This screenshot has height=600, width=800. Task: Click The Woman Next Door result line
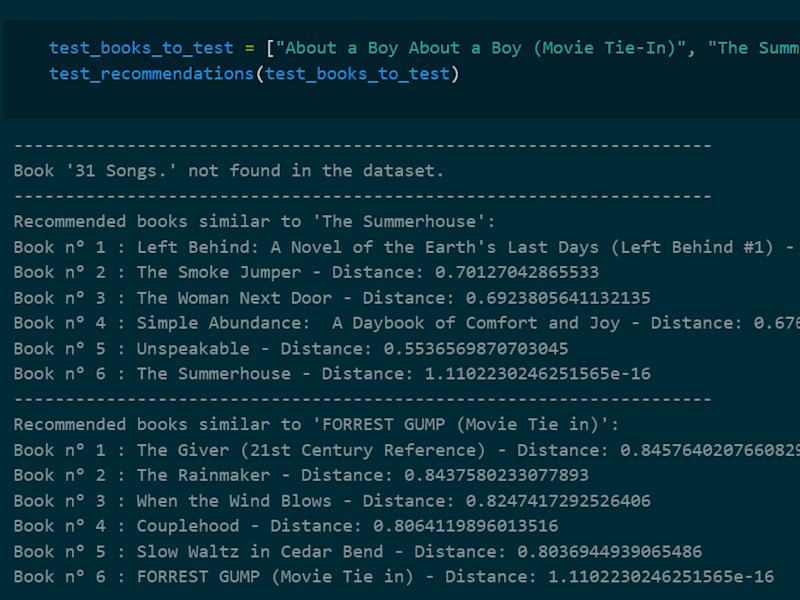(332, 298)
